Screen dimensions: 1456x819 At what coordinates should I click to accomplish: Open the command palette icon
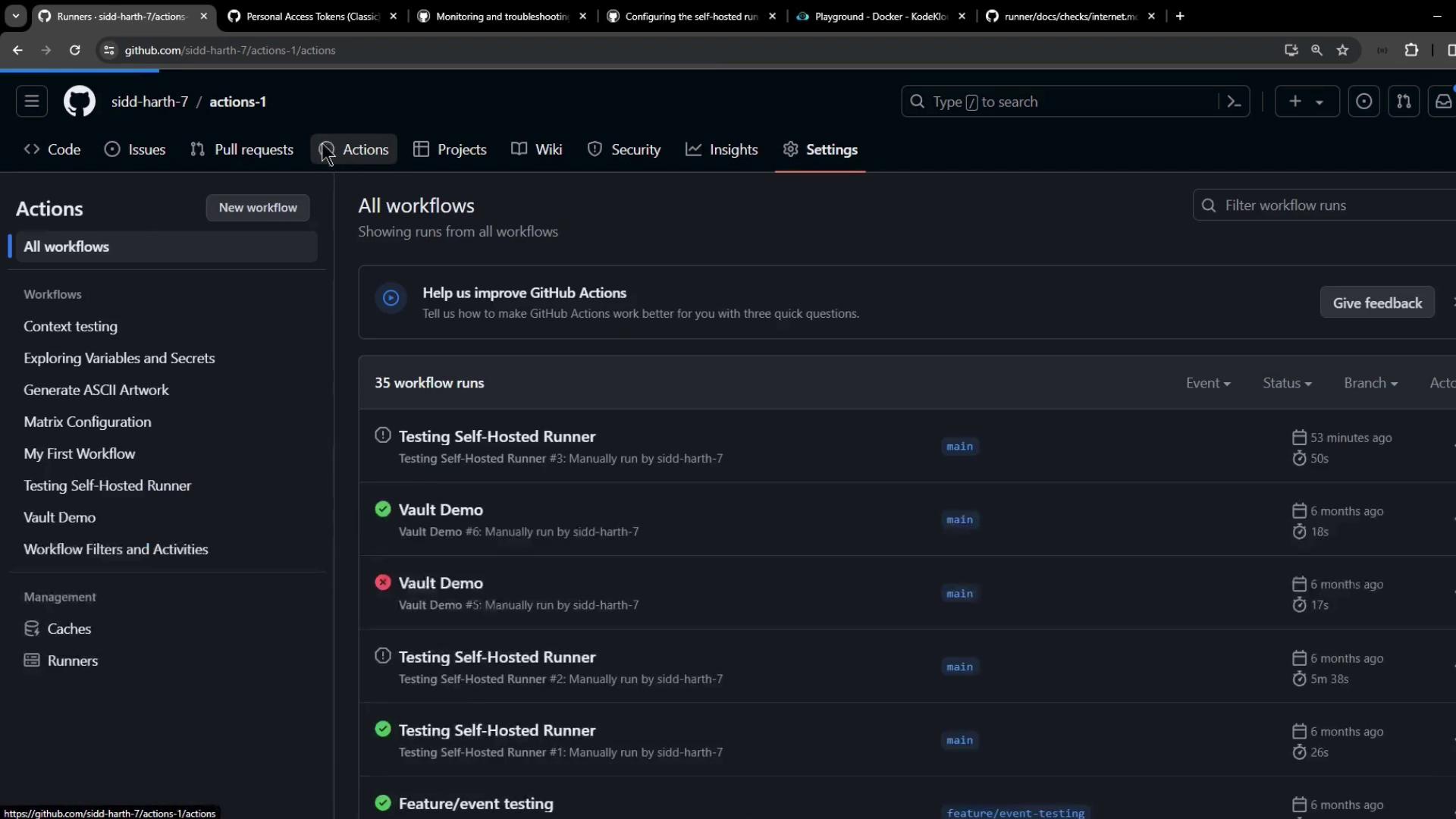tap(1234, 102)
